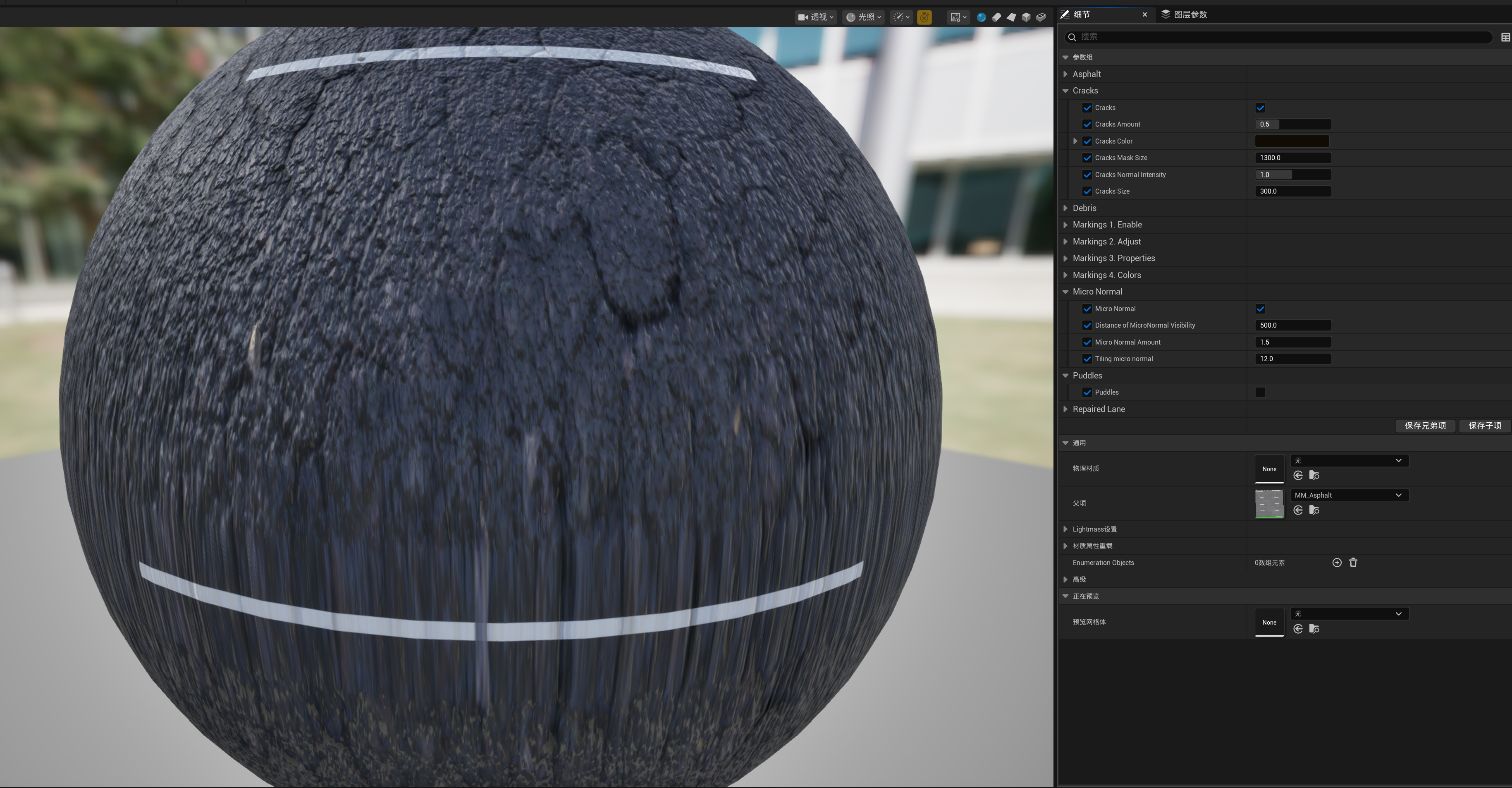Select the cube preview mesh icon

click(x=1025, y=17)
